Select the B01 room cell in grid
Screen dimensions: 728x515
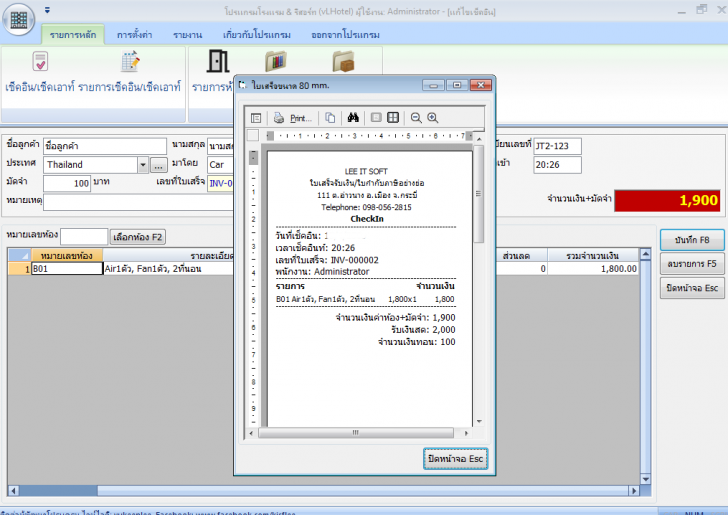click(x=67, y=269)
